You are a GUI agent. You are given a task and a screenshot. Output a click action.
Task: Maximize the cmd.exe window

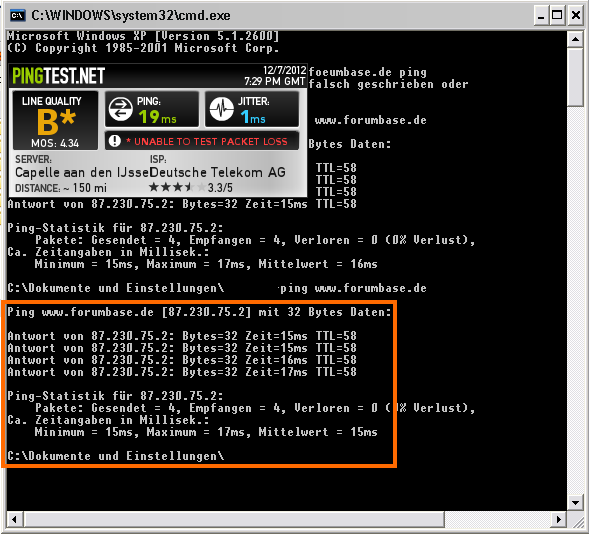[557, 15]
